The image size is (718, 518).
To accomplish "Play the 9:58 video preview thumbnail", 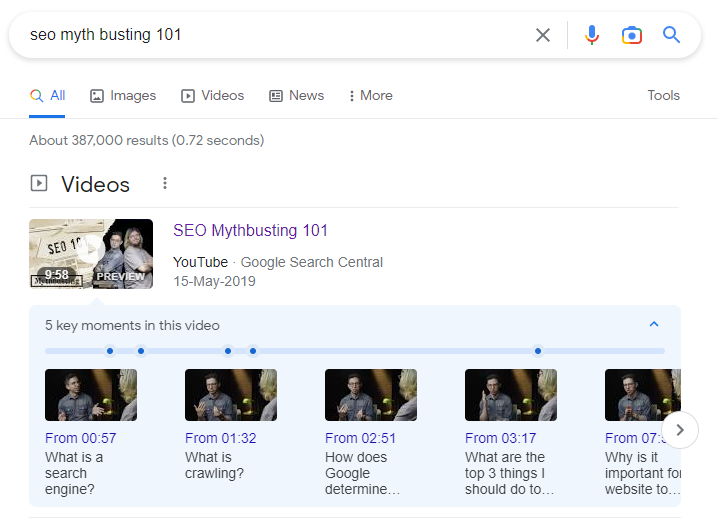I will pyautogui.click(x=91, y=254).
